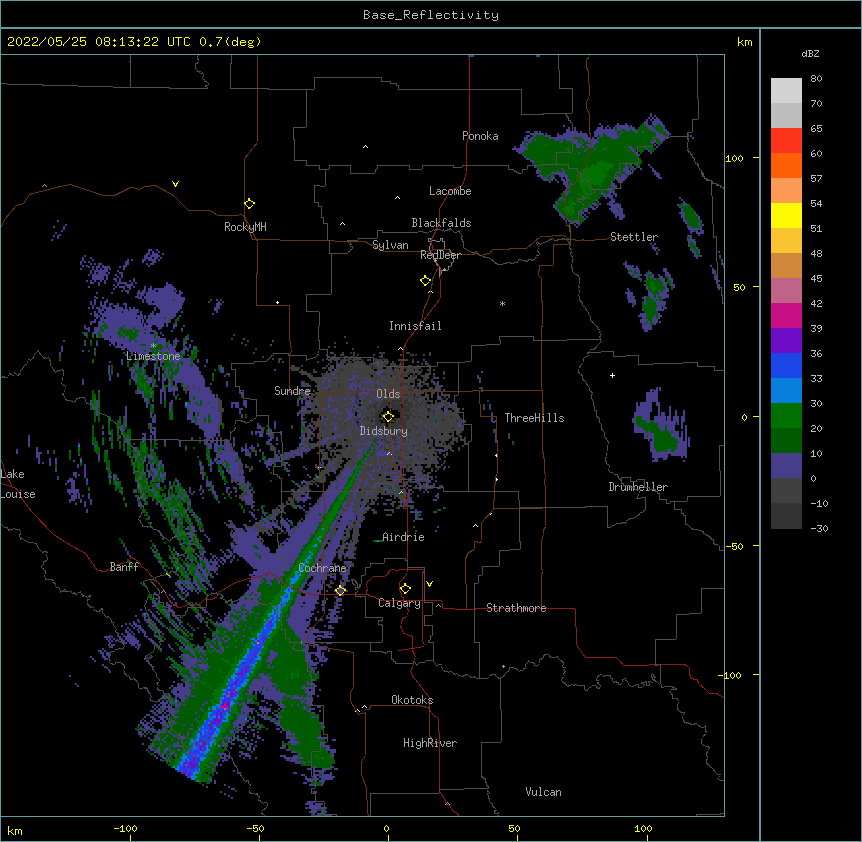Click the Limestone label
862x842 pixels.
153,356
